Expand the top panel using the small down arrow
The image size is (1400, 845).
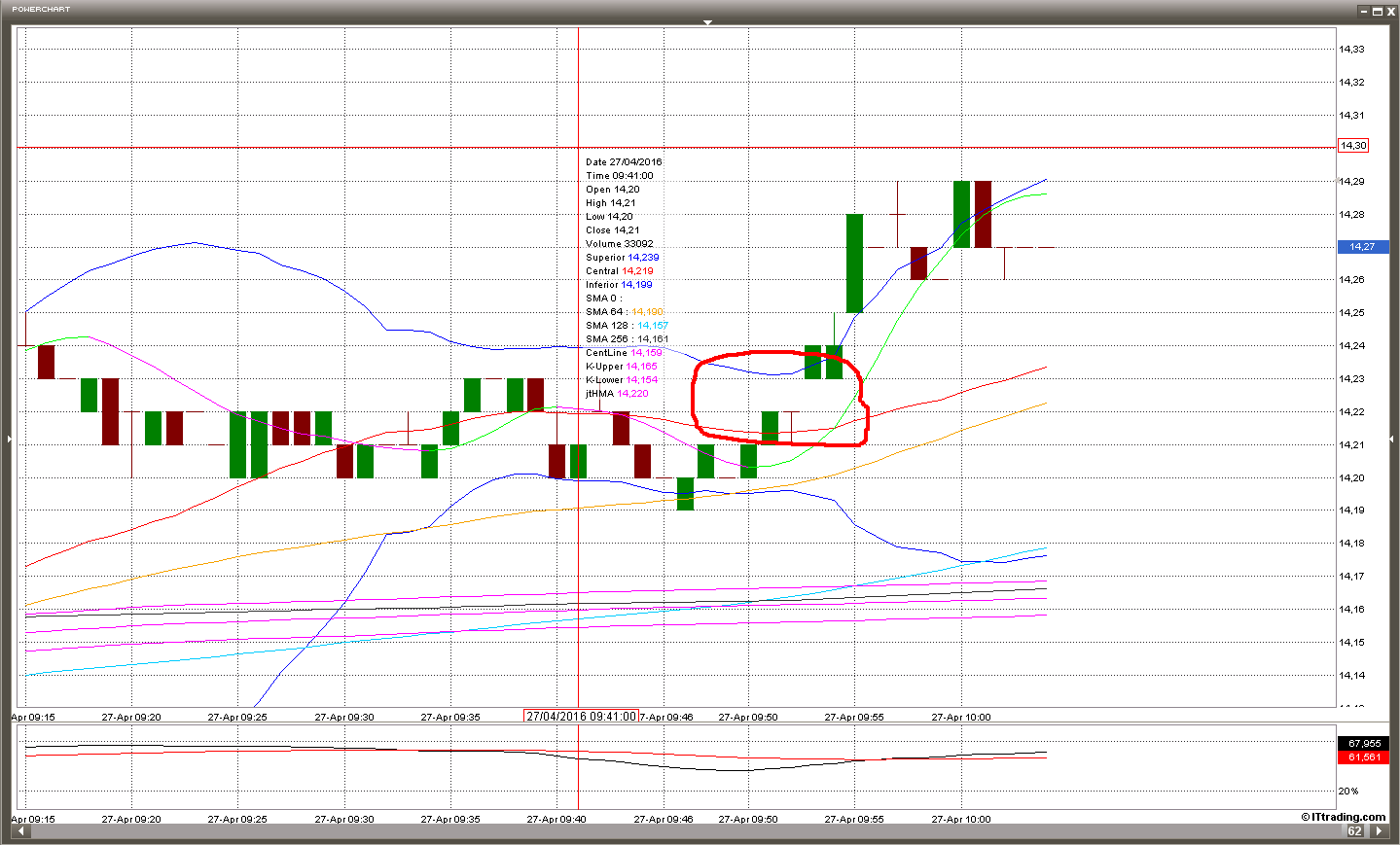[708, 22]
